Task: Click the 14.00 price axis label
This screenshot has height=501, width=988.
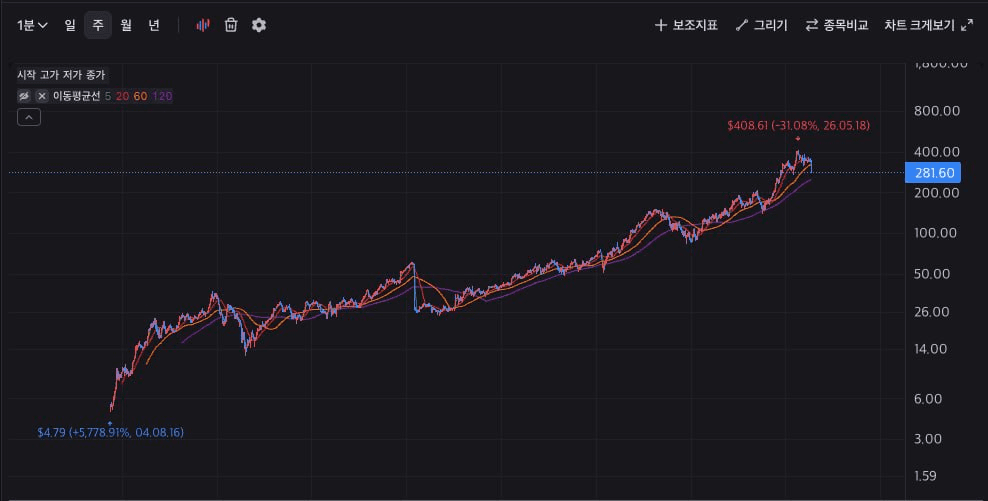Action: [x=931, y=349]
